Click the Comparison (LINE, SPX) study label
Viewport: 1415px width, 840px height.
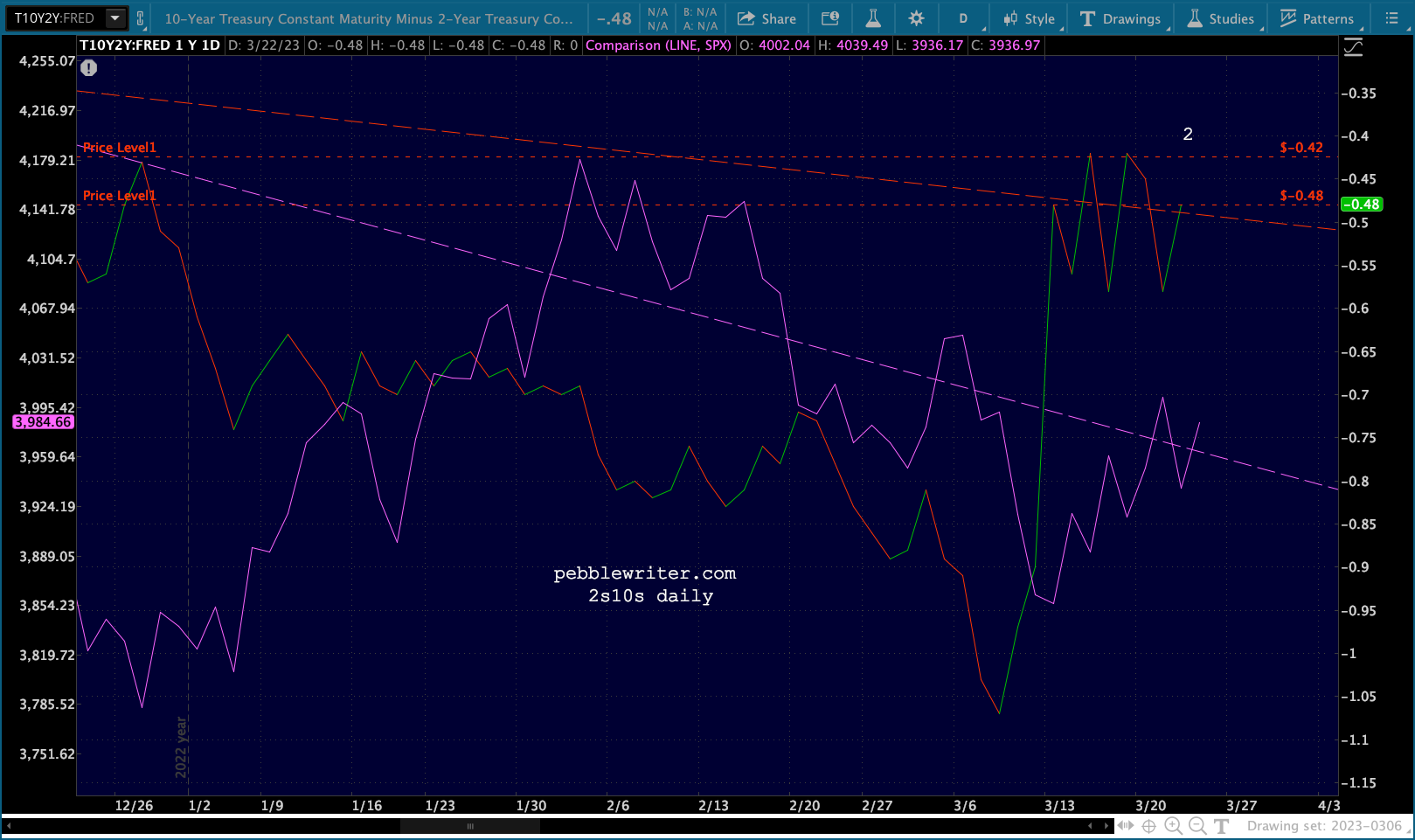click(x=658, y=45)
